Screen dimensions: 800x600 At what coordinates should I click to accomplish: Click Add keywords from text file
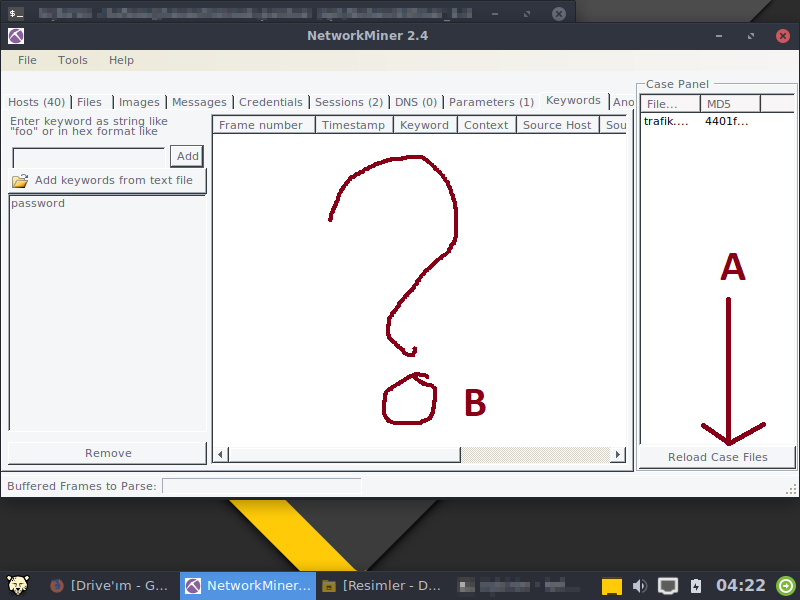107,180
